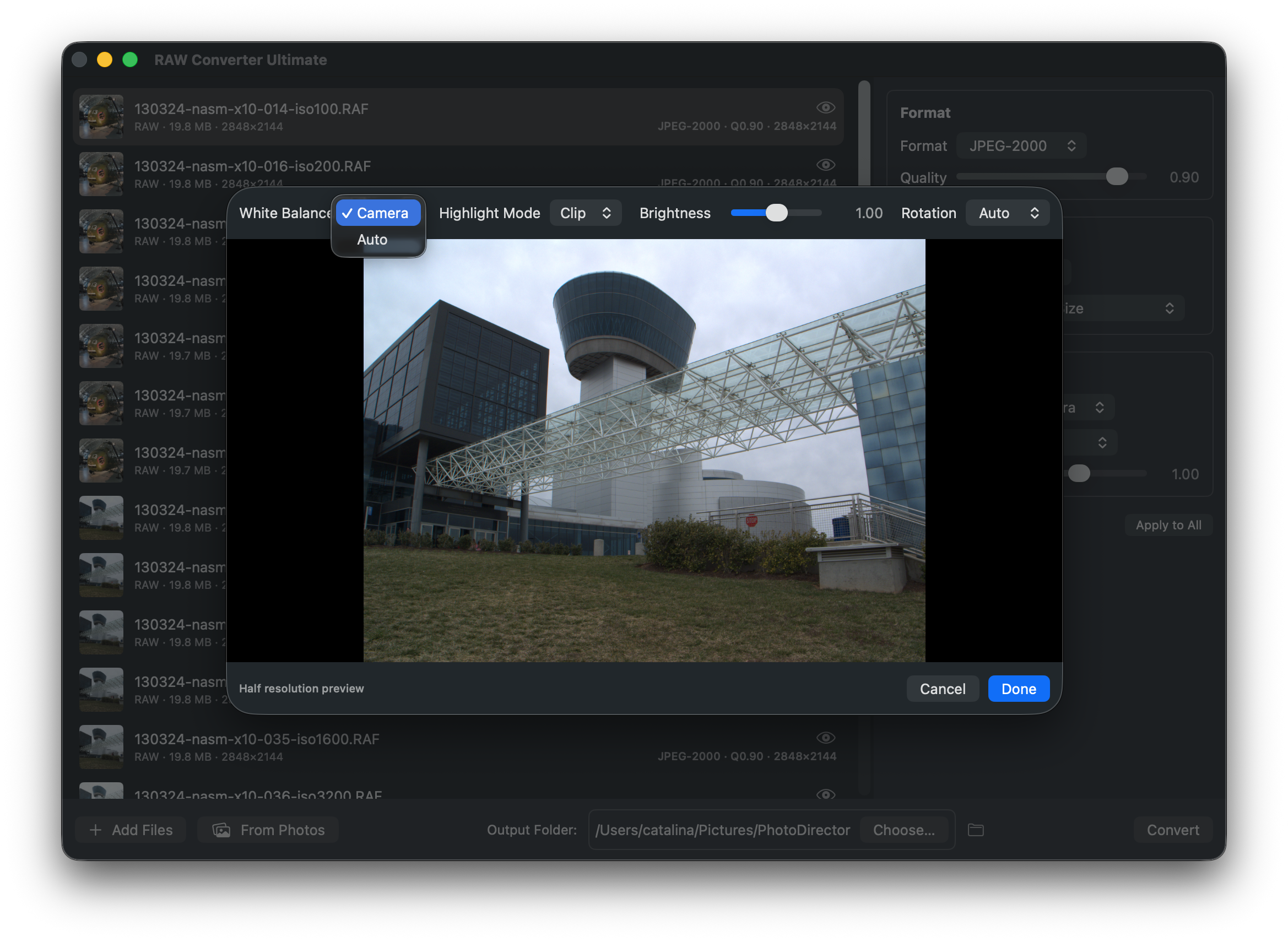Click Half resolution preview label

(x=301, y=688)
